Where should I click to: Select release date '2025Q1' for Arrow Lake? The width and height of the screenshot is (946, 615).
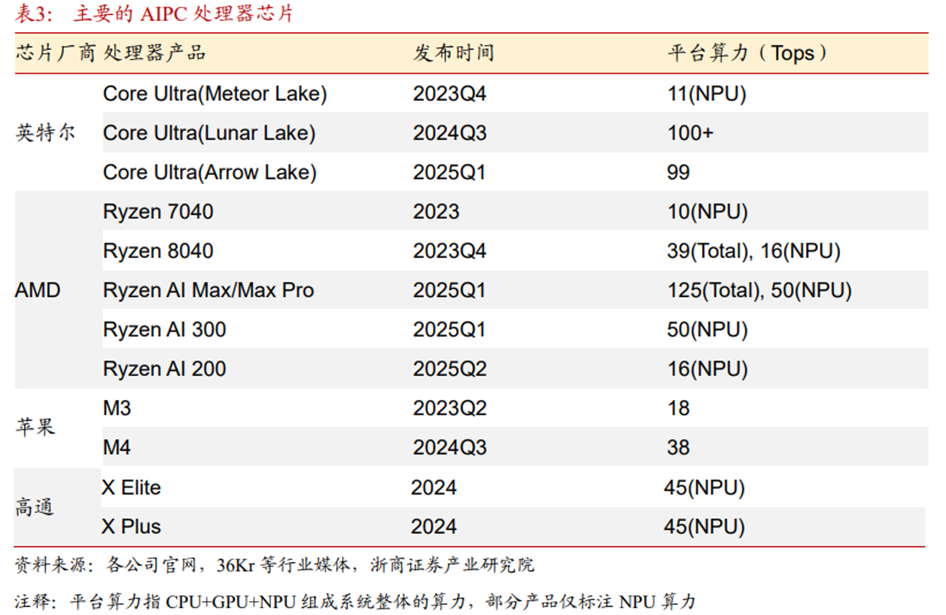[x=449, y=172]
